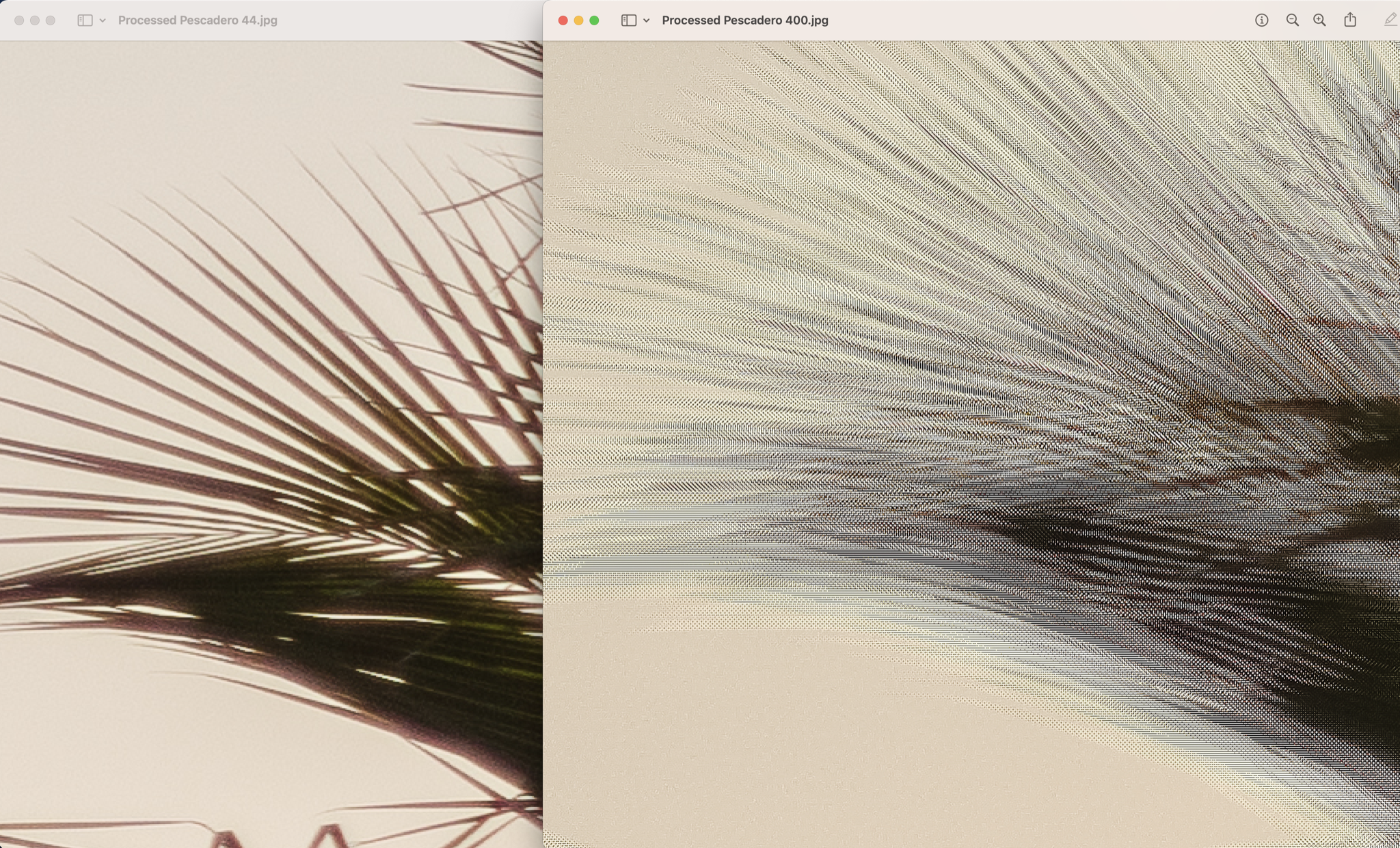Click the zoom out magnifier icon
This screenshot has width=1400, height=848.
pyautogui.click(x=1292, y=21)
